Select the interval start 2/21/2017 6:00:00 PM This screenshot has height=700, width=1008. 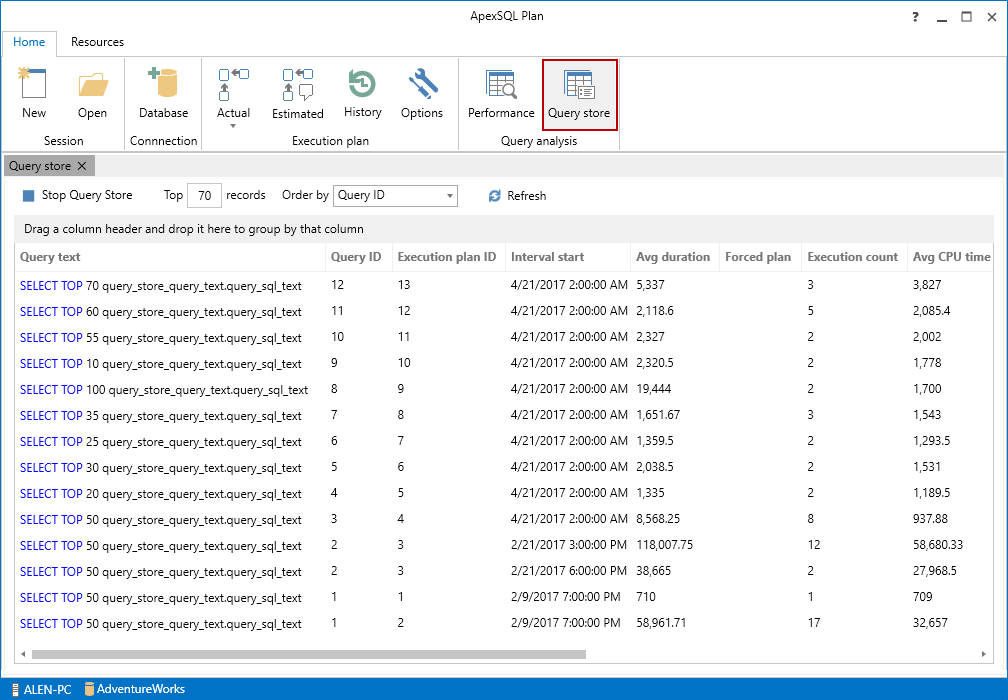point(569,571)
